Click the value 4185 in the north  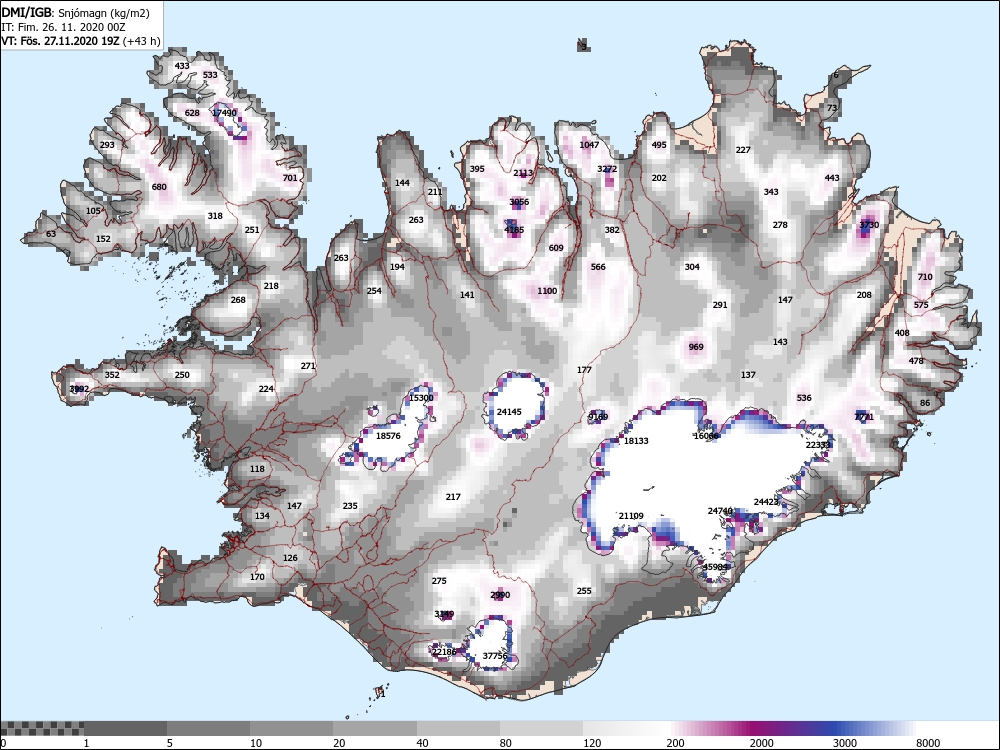(514, 230)
